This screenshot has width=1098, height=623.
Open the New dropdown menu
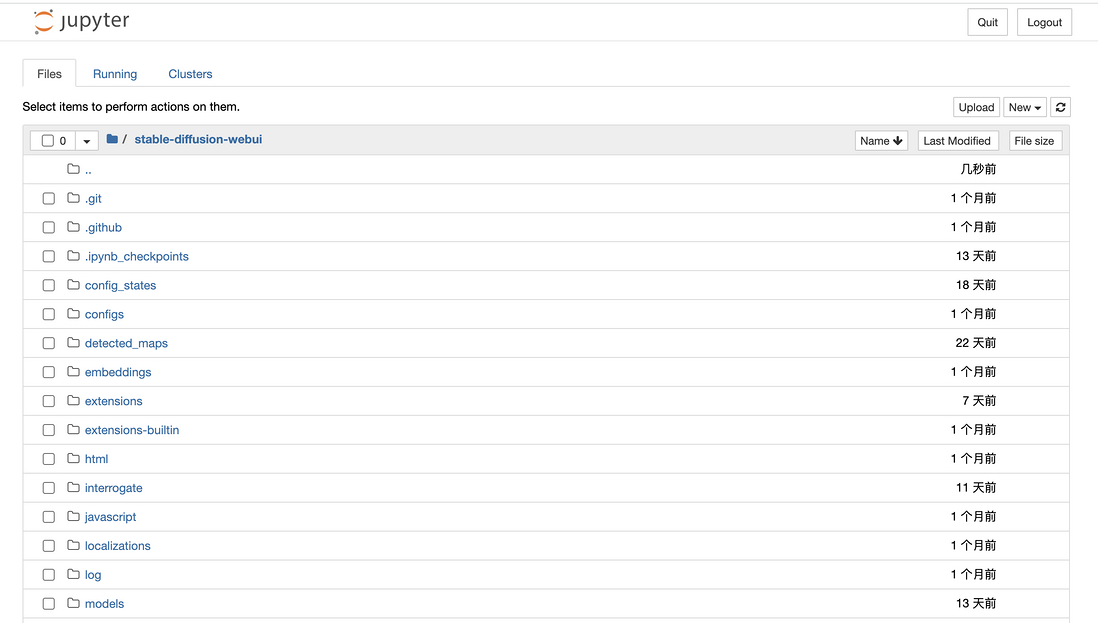(1025, 107)
